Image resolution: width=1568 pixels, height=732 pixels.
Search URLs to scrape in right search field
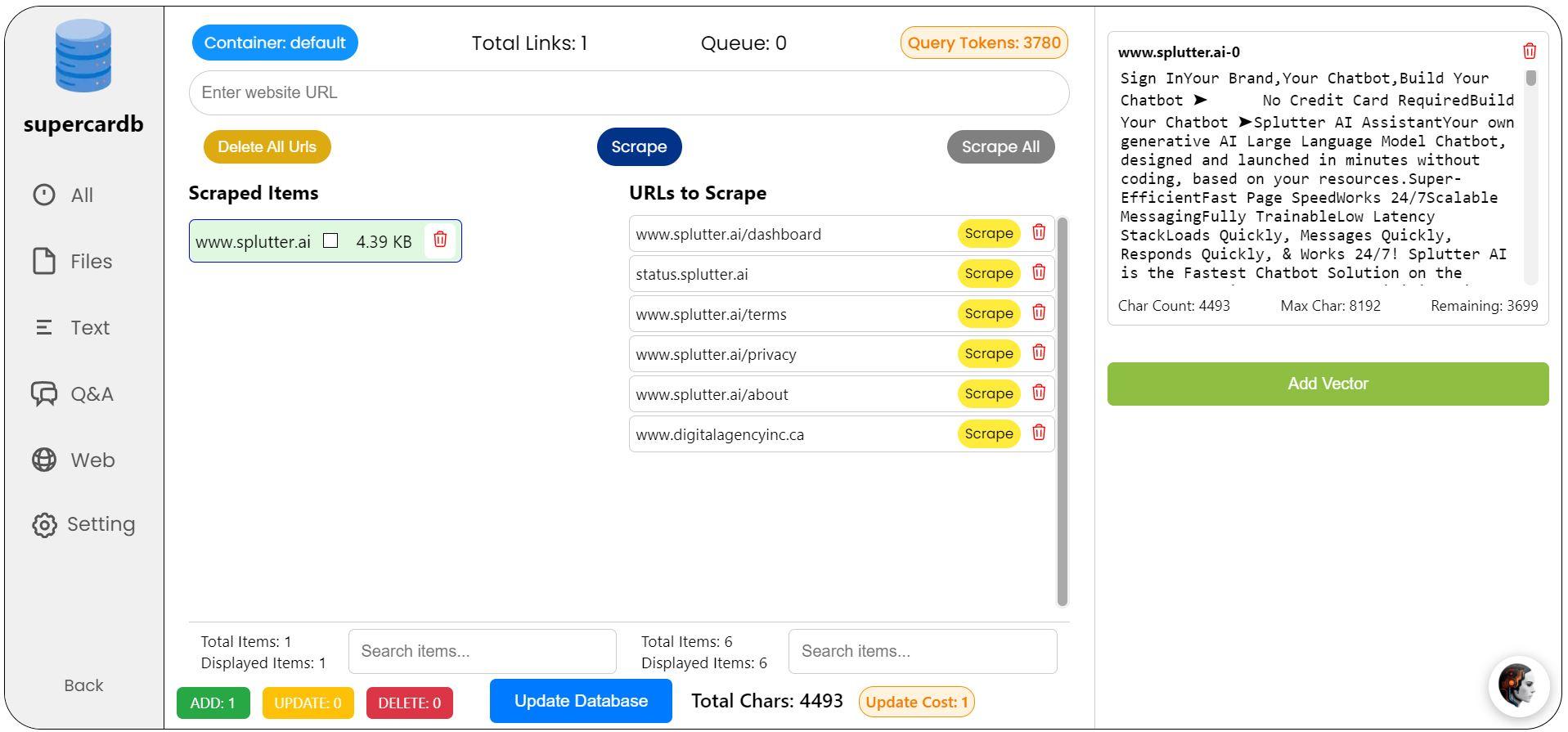tap(923, 651)
